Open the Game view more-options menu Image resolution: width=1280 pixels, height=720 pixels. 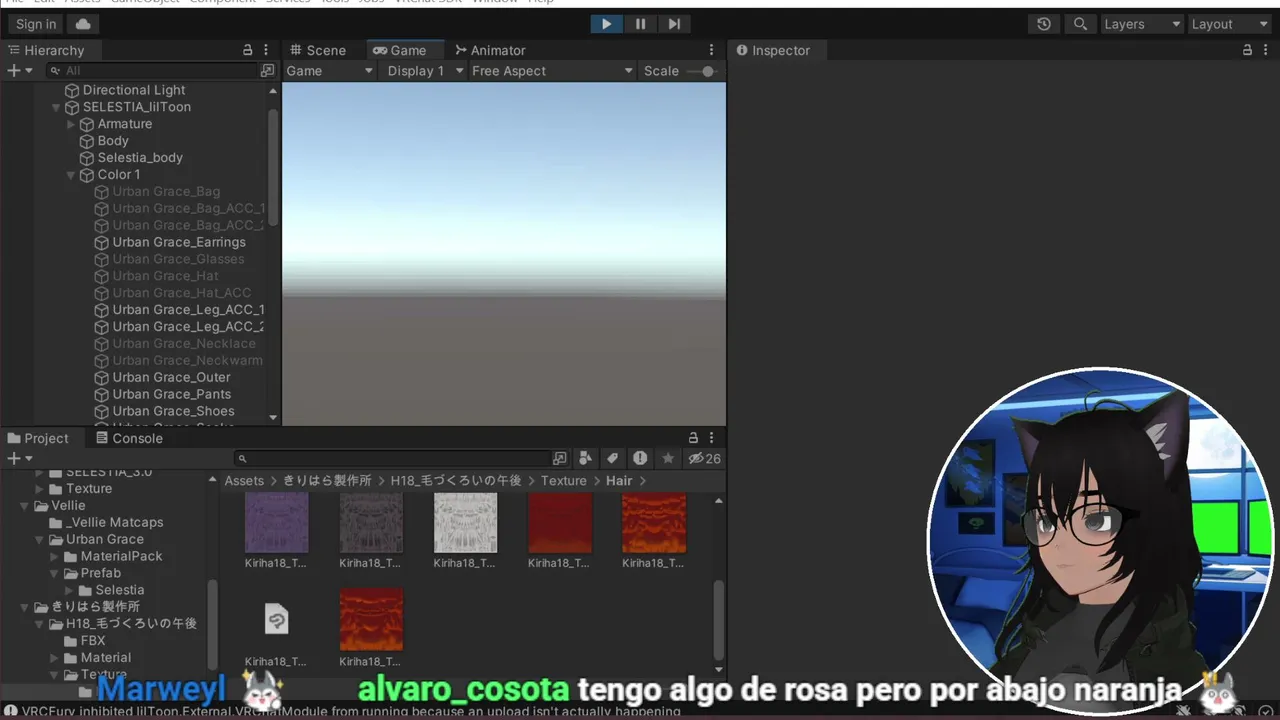click(712, 50)
